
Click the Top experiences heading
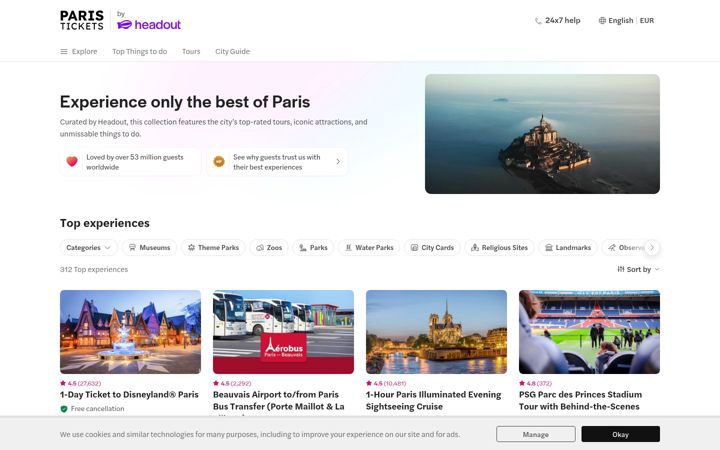pyautogui.click(x=105, y=223)
